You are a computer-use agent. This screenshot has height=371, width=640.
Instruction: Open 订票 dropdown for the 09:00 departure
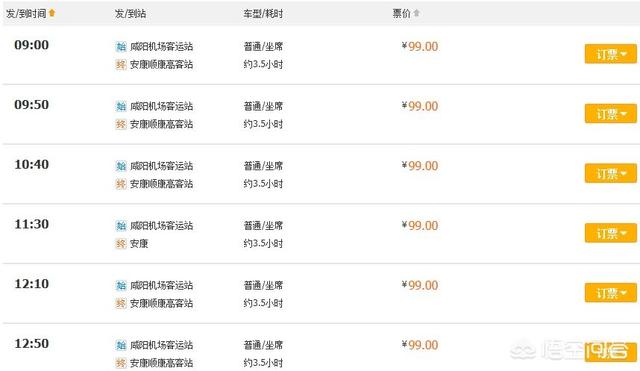(x=611, y=54)
